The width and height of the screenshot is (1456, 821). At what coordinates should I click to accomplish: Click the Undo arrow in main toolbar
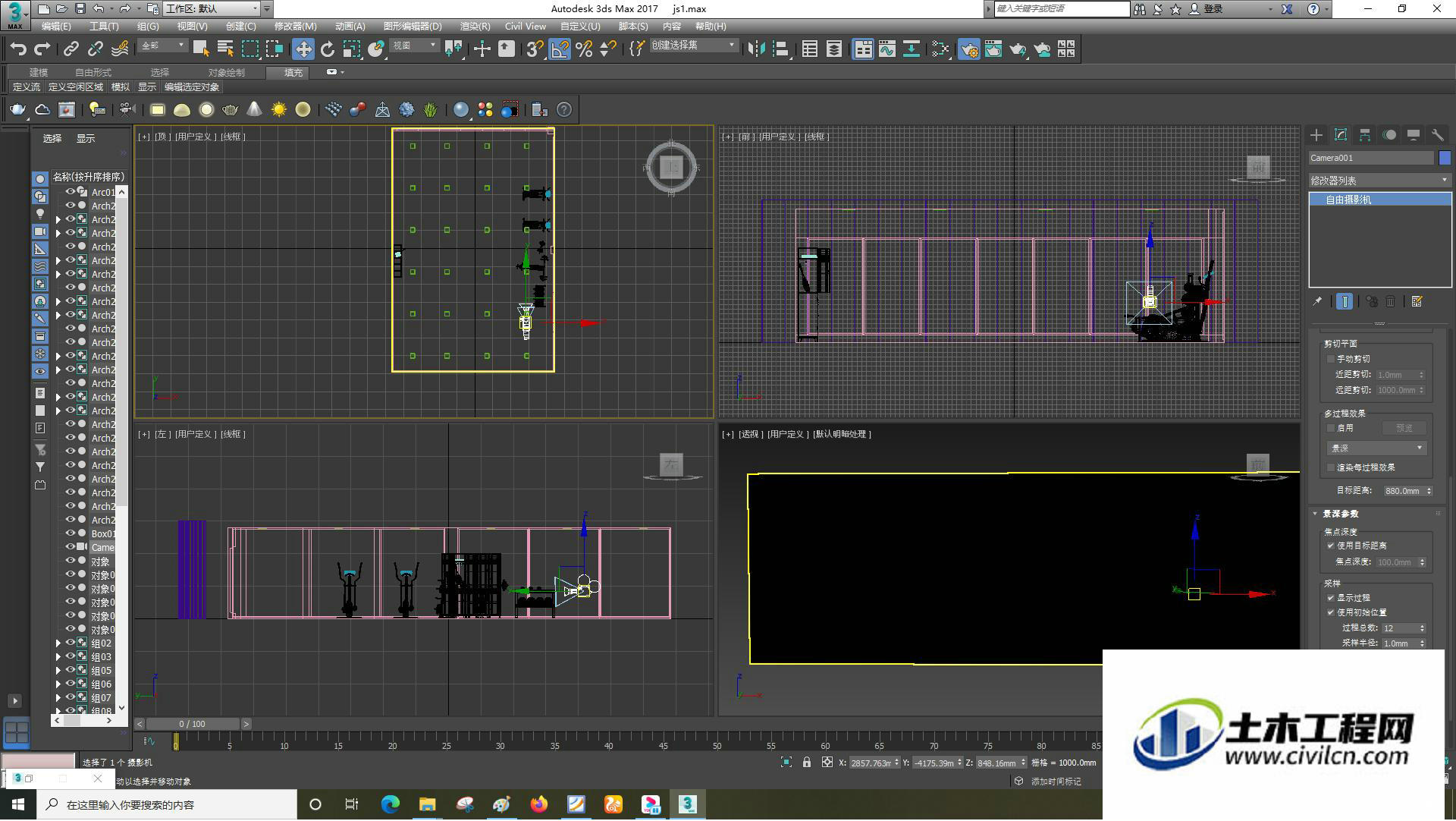(x=18, y=49)
